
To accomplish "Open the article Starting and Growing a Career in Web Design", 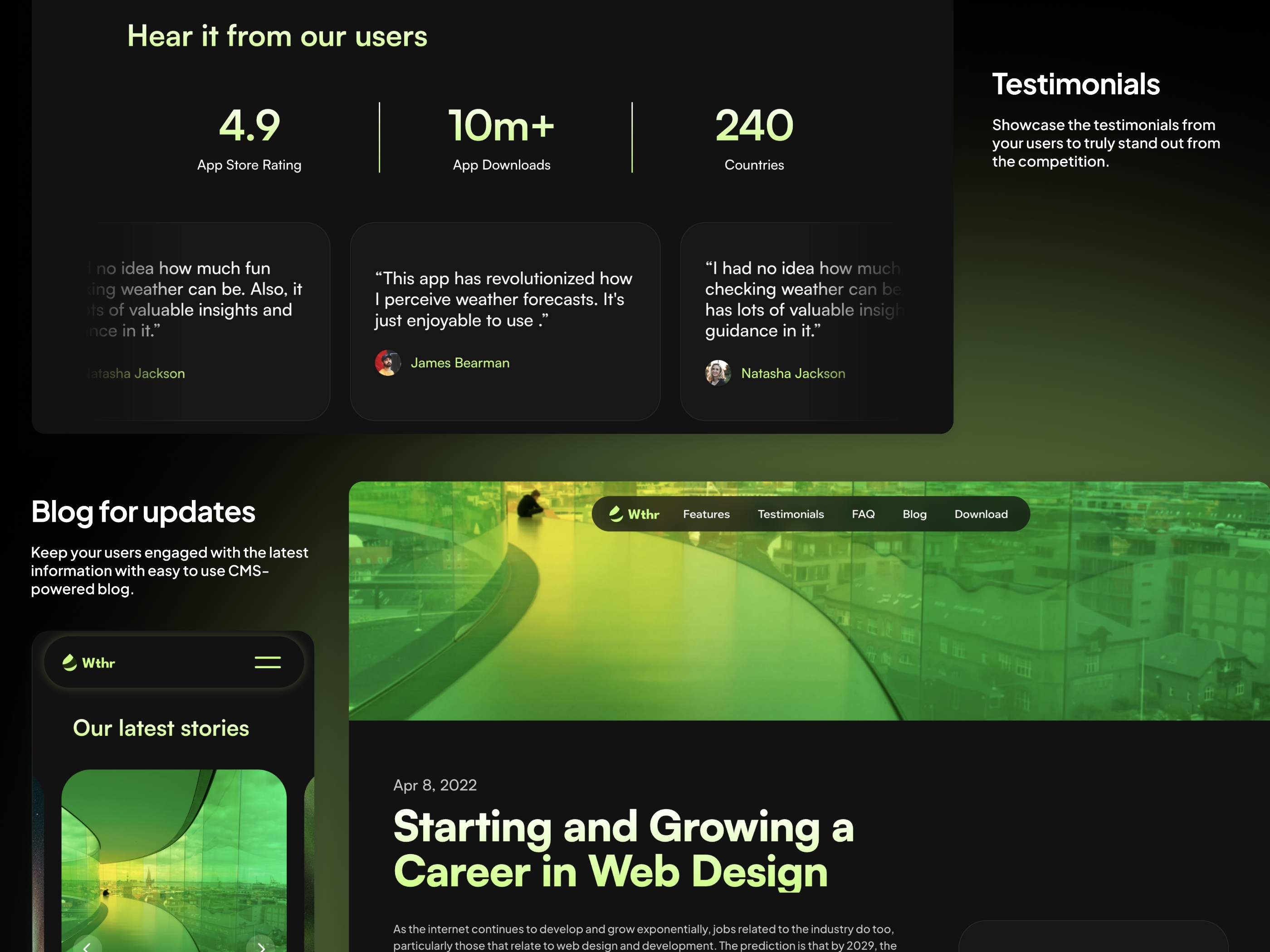I will coord(622,849).
